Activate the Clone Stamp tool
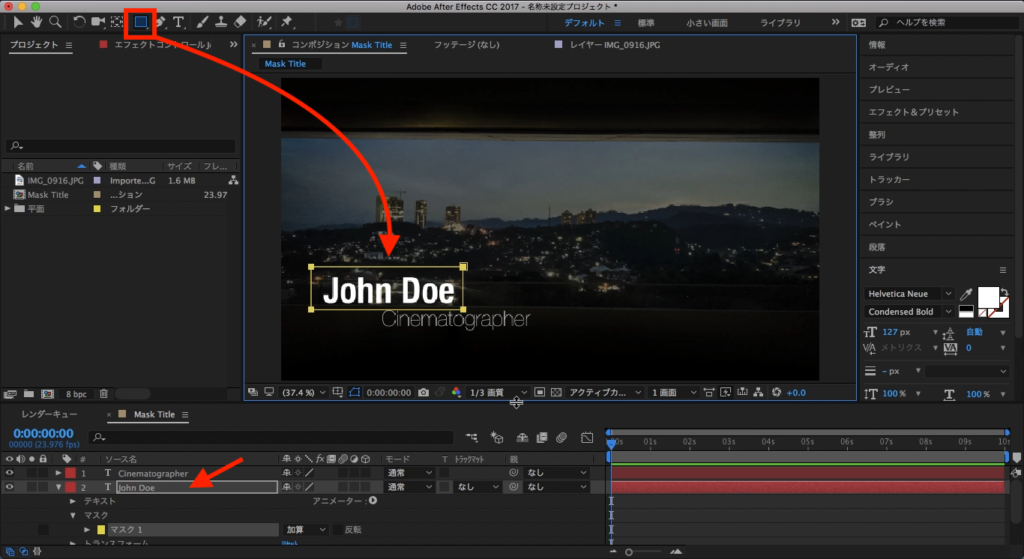 point(220,21)
